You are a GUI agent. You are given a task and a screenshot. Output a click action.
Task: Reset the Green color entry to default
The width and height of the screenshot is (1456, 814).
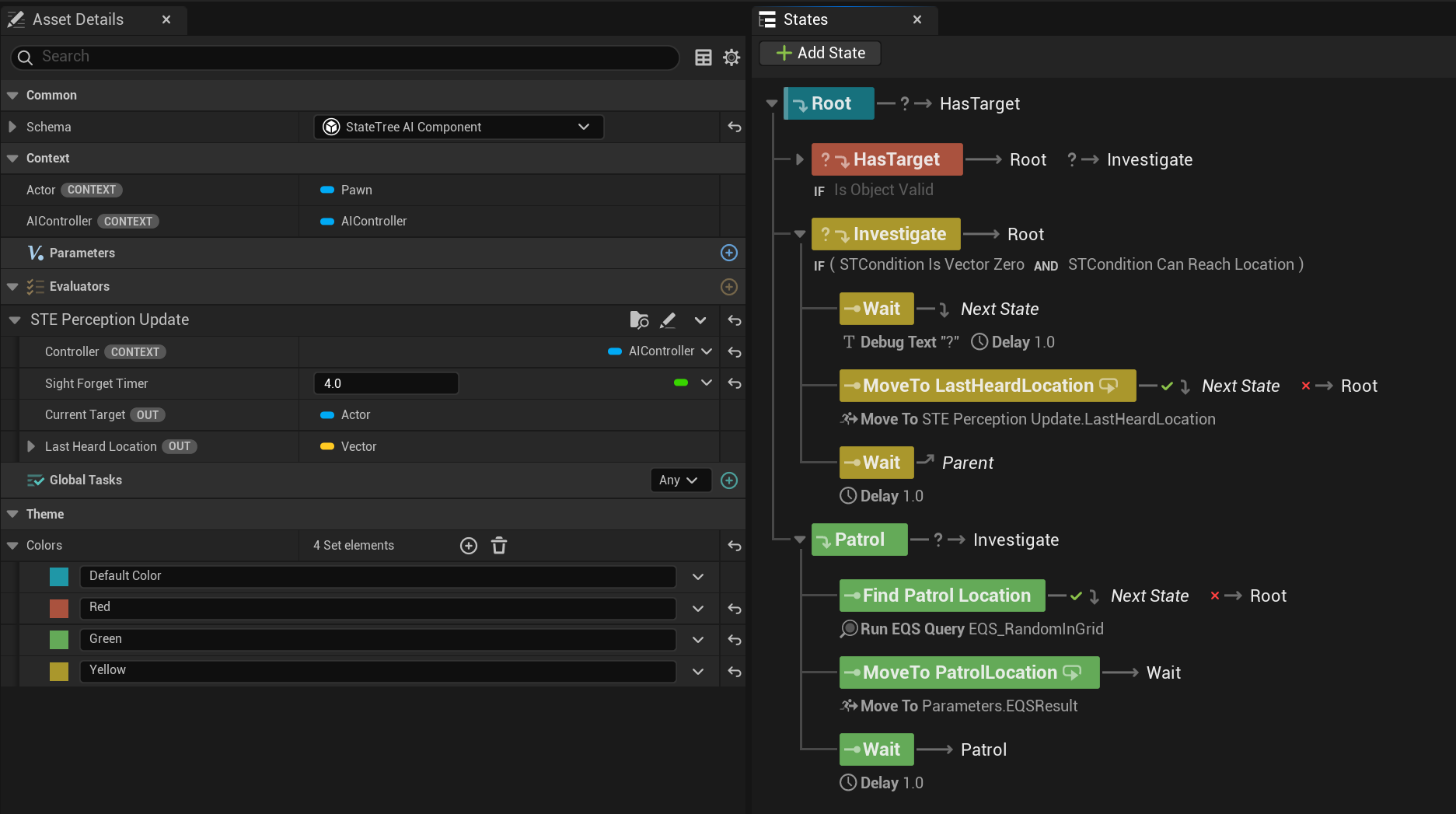(x=735, y=640)
